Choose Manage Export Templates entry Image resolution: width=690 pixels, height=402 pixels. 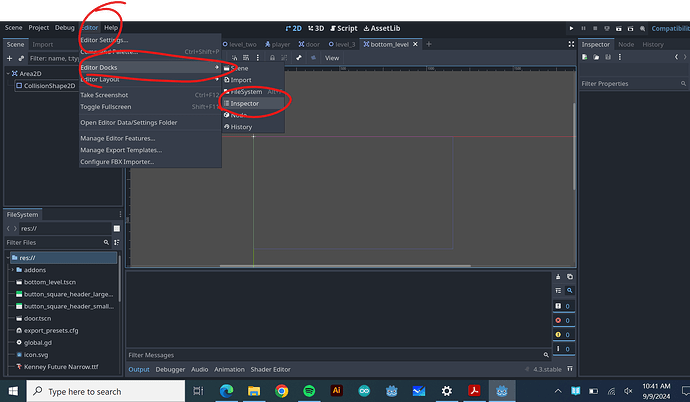click(x=150, y=150)
